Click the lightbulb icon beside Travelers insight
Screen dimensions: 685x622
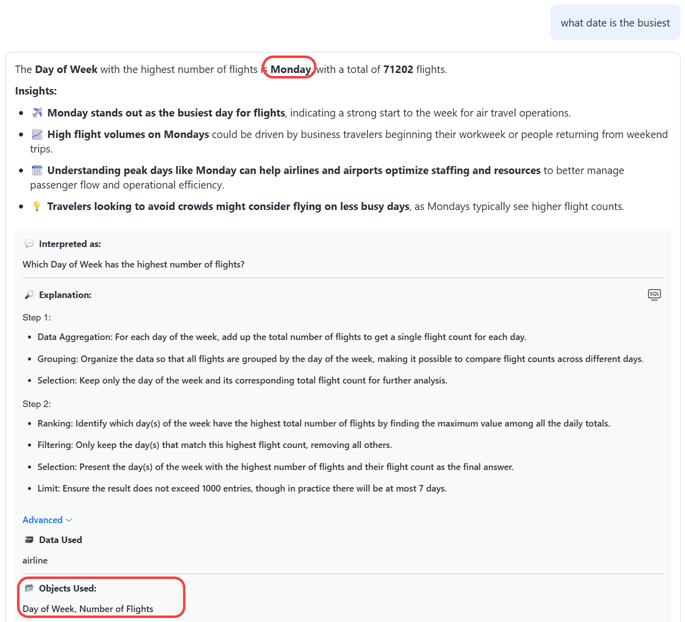(x=37, y=207)
